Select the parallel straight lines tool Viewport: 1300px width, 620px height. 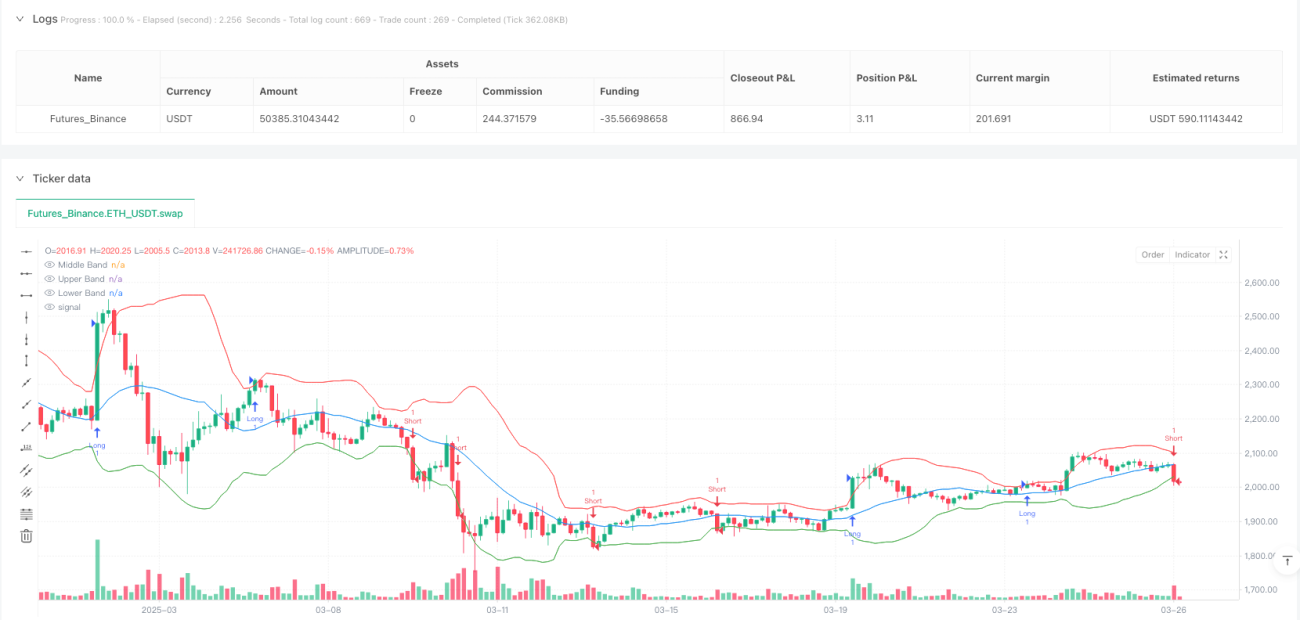coord(27,470)
